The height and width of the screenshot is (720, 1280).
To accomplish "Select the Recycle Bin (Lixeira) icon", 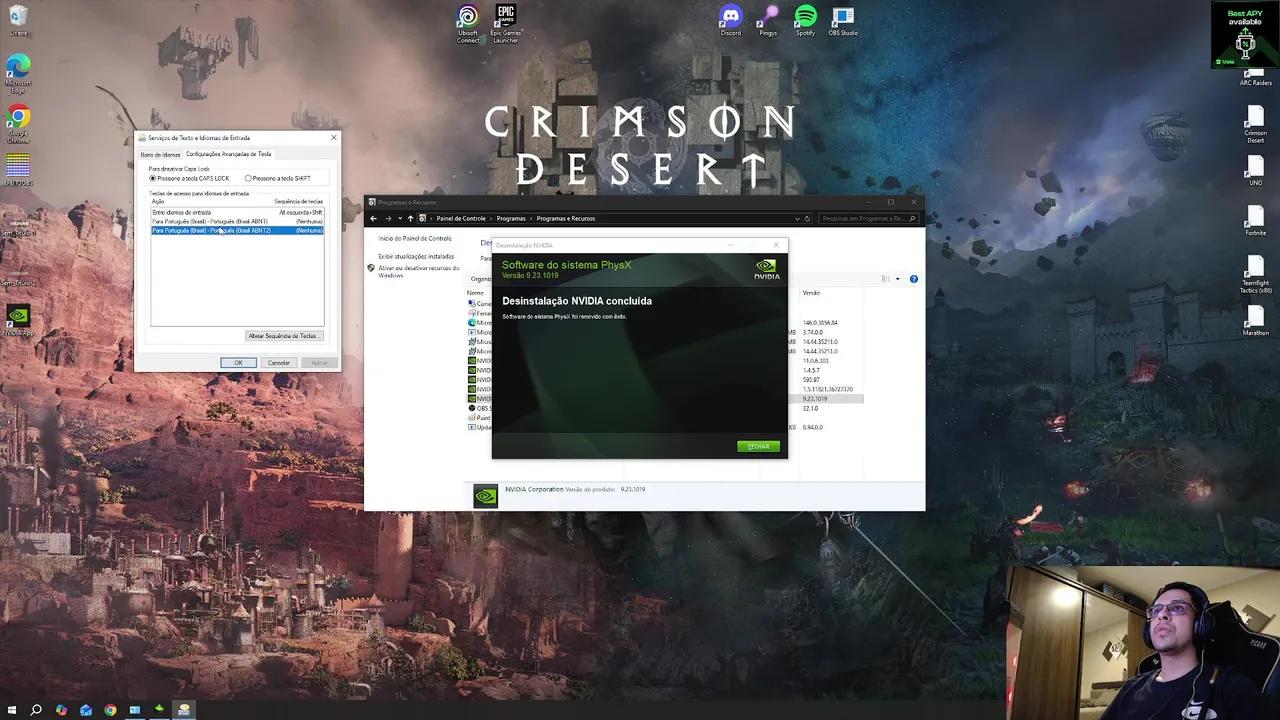I will [x=19, y=20].
